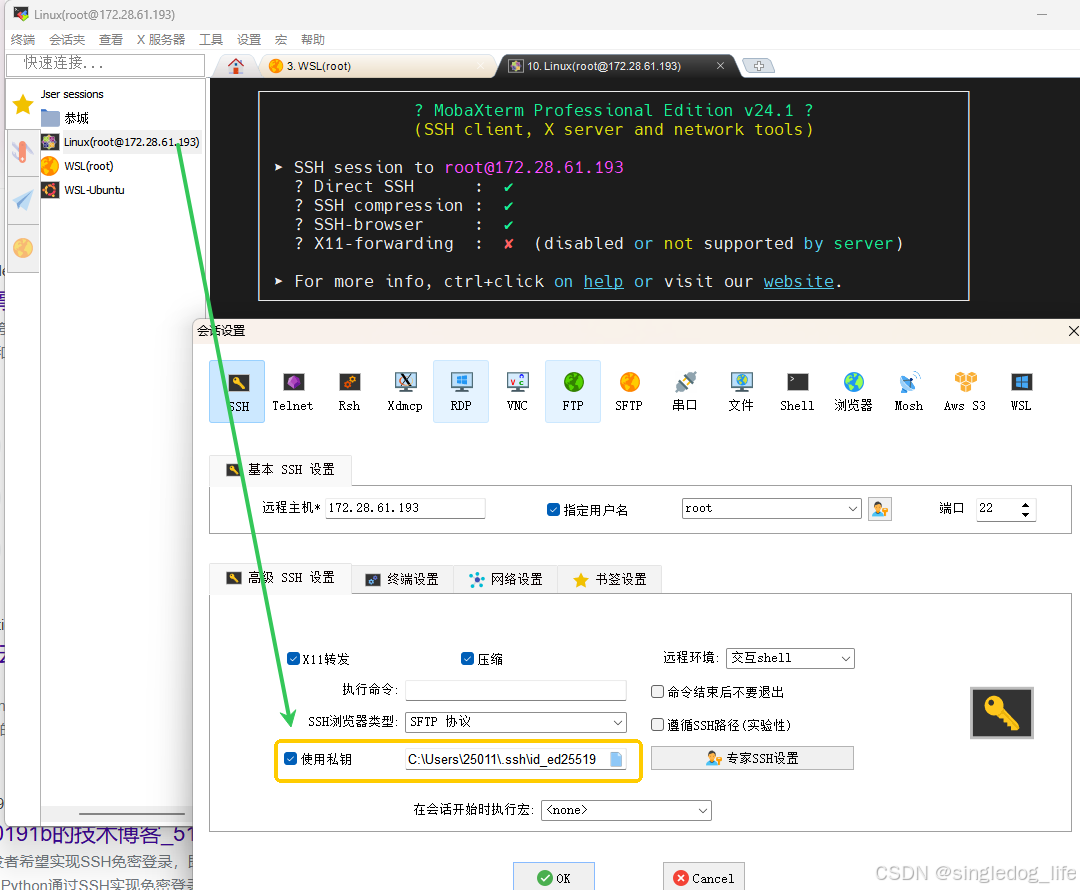Click the 执行命令 input field
This screenshot has height=890, width=1080.
tap(516, 690)
